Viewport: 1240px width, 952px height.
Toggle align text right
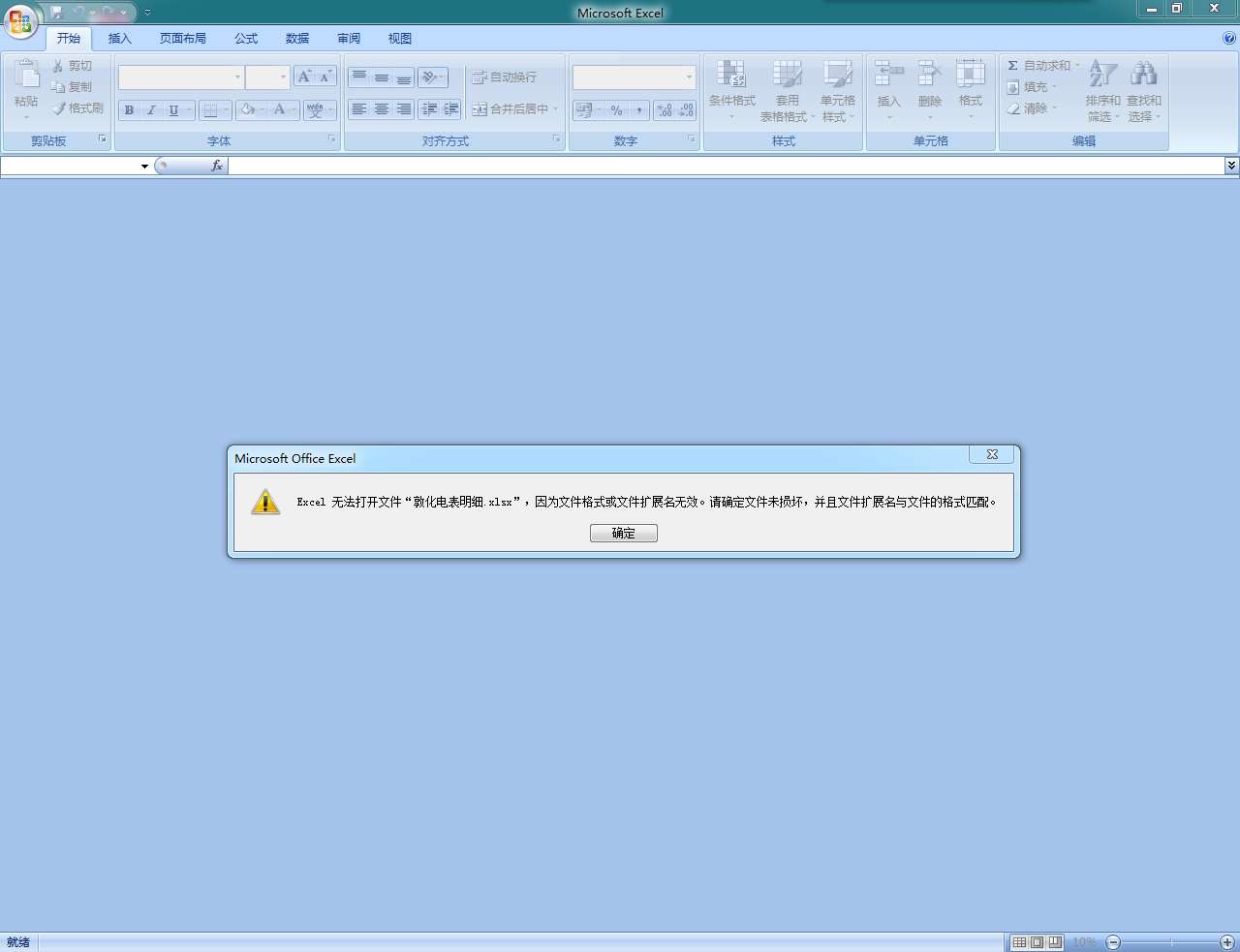[404, 109]
